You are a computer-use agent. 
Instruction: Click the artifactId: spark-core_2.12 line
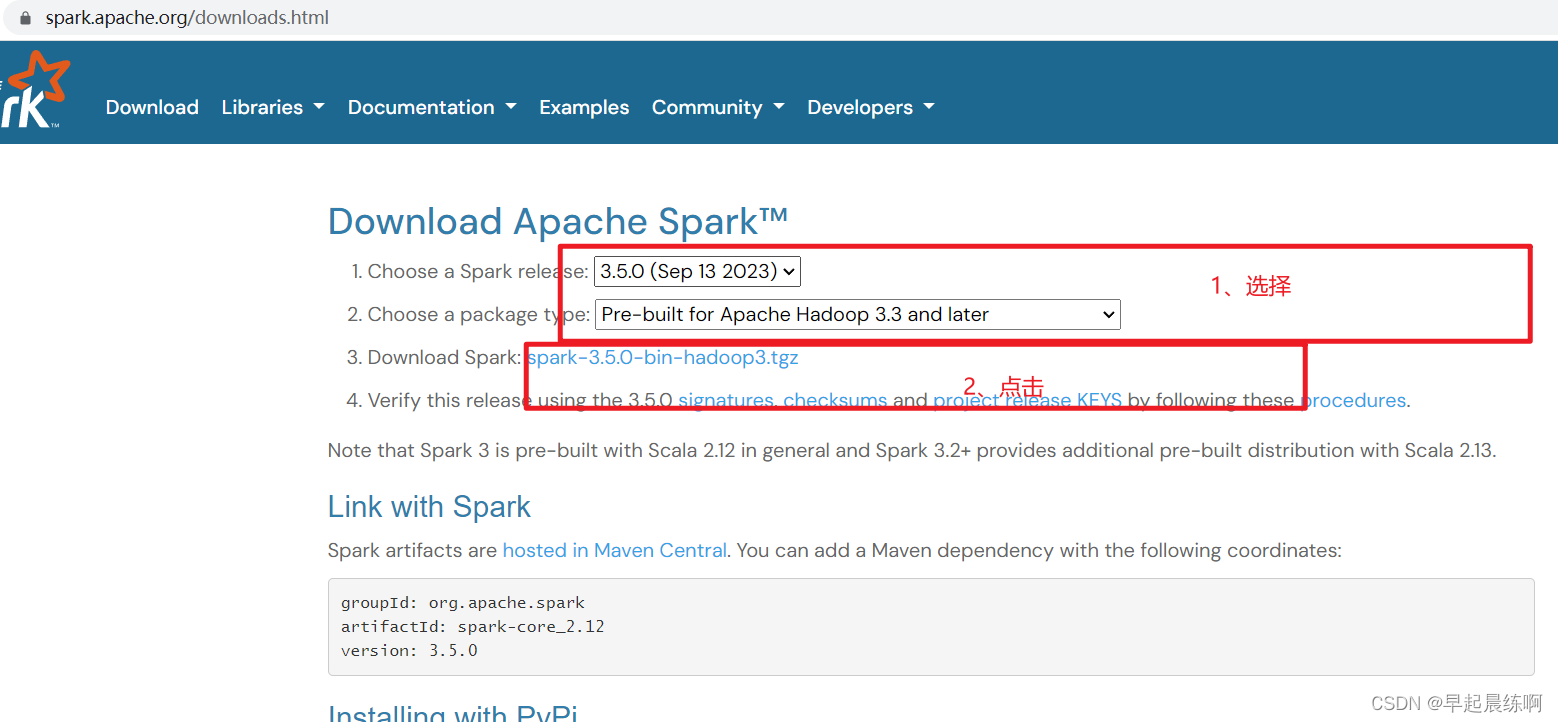473,627
